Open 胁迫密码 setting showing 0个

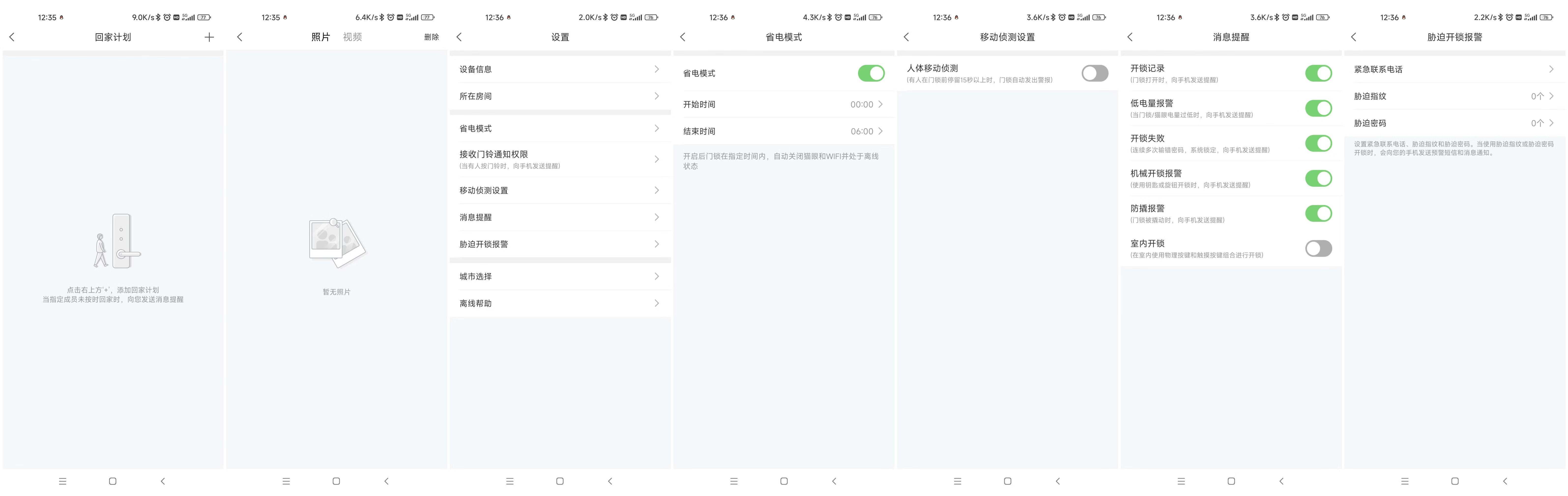1455,123
